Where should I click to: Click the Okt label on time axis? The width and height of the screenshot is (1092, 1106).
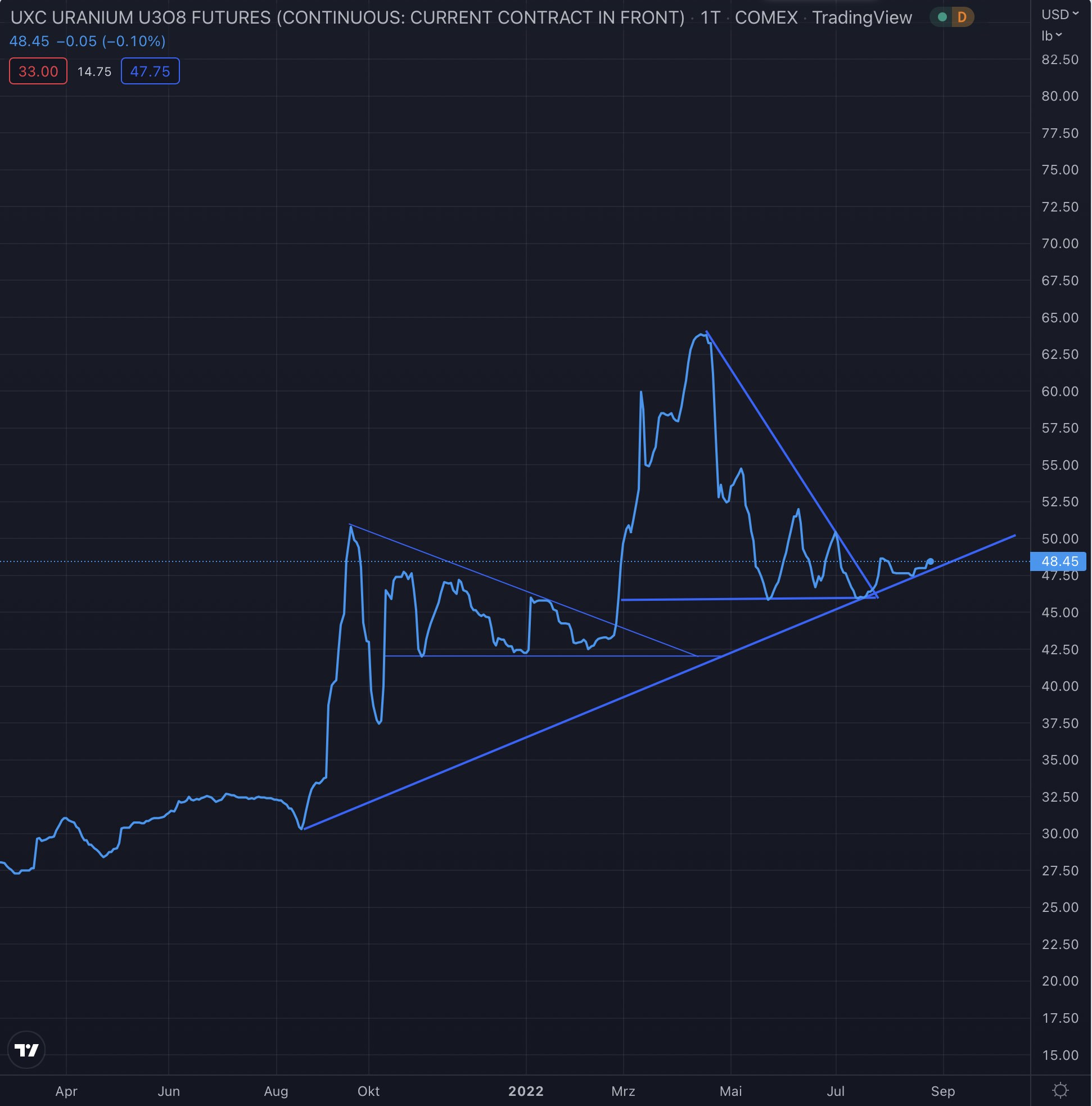point(368,1091)
